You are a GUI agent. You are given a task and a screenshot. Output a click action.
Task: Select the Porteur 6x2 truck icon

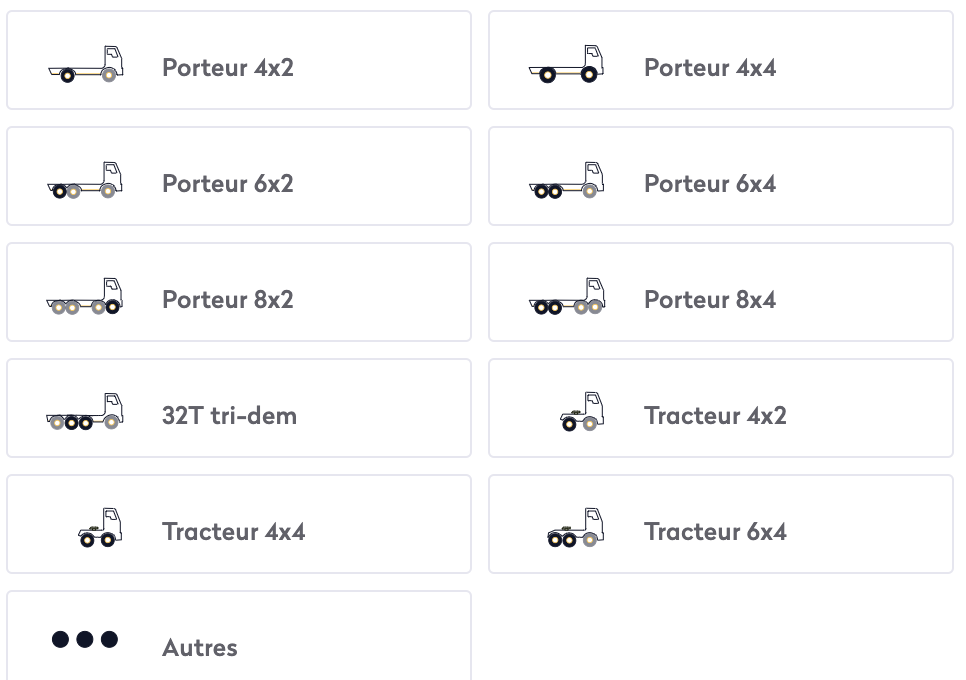[86, 180]
